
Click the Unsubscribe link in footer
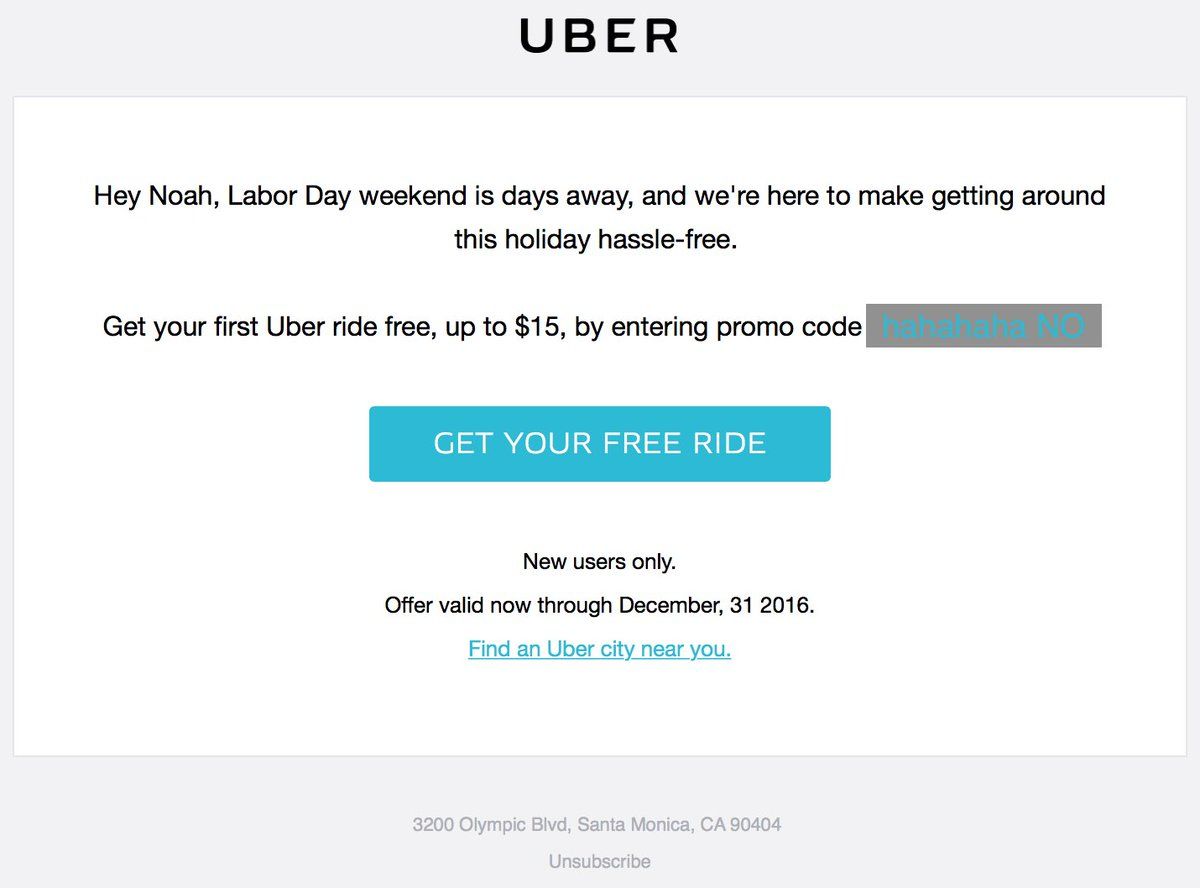599,861
